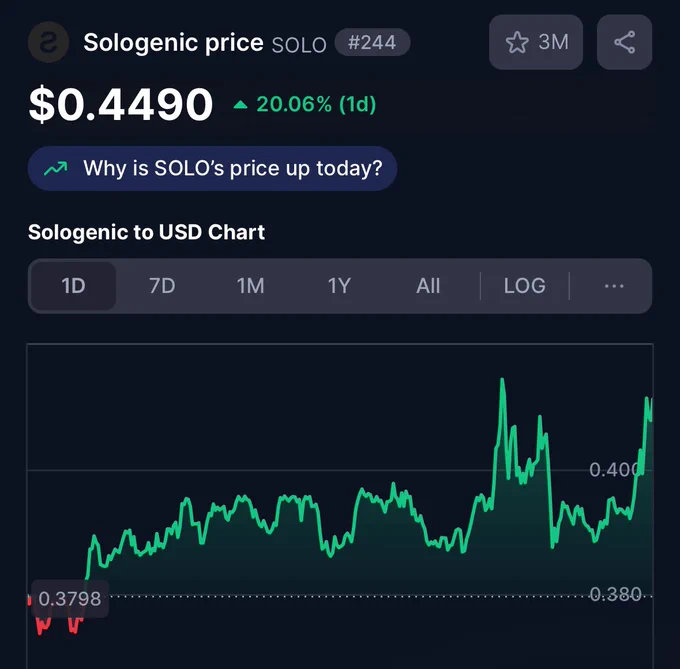Image resolution: width=680 pixels, height=669 pixels.
Task: Switch chart to 1Y range
Action: tap(339, 286)
